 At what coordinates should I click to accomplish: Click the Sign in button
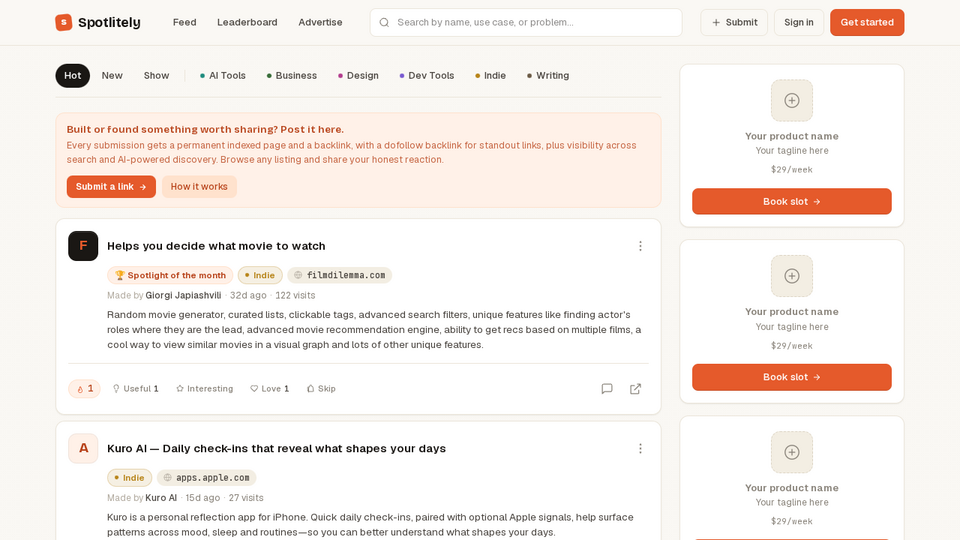pos(798,23)
